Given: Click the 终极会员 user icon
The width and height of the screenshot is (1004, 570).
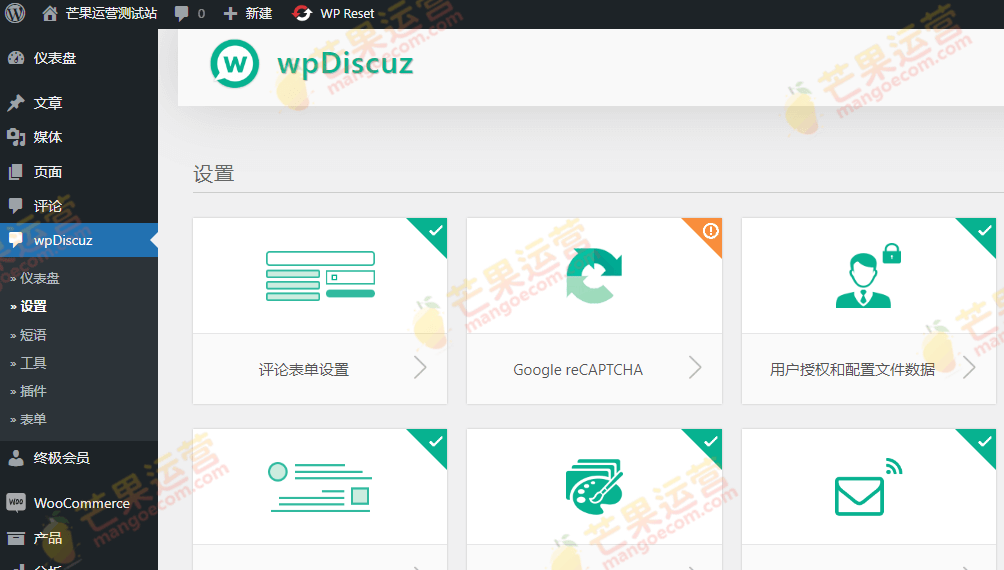Looking at the screenshot, I should pyautogui.click(x=16, y=458).
